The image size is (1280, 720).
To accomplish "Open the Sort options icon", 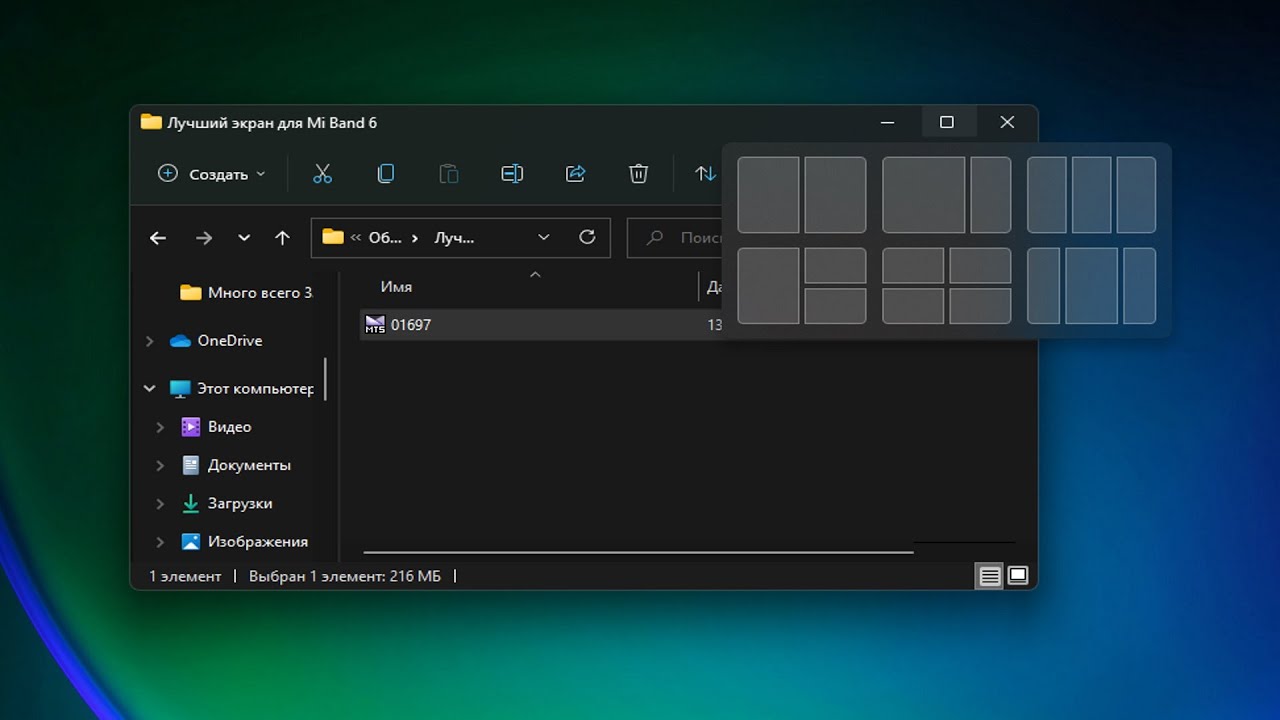I will click(706, 174).
